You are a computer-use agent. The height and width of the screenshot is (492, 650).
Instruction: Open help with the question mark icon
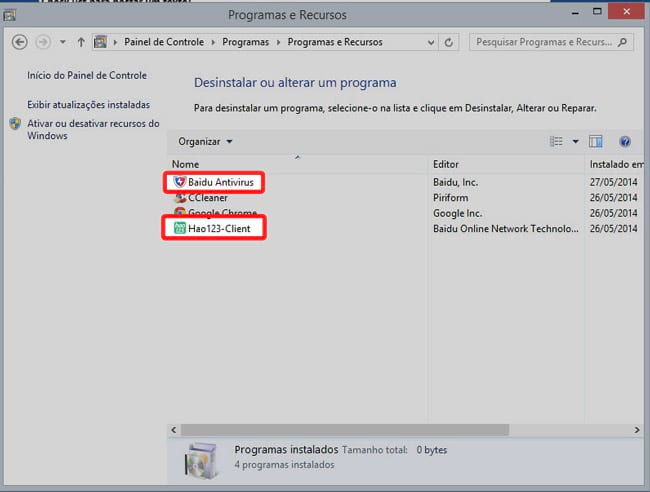click(625, 142)
